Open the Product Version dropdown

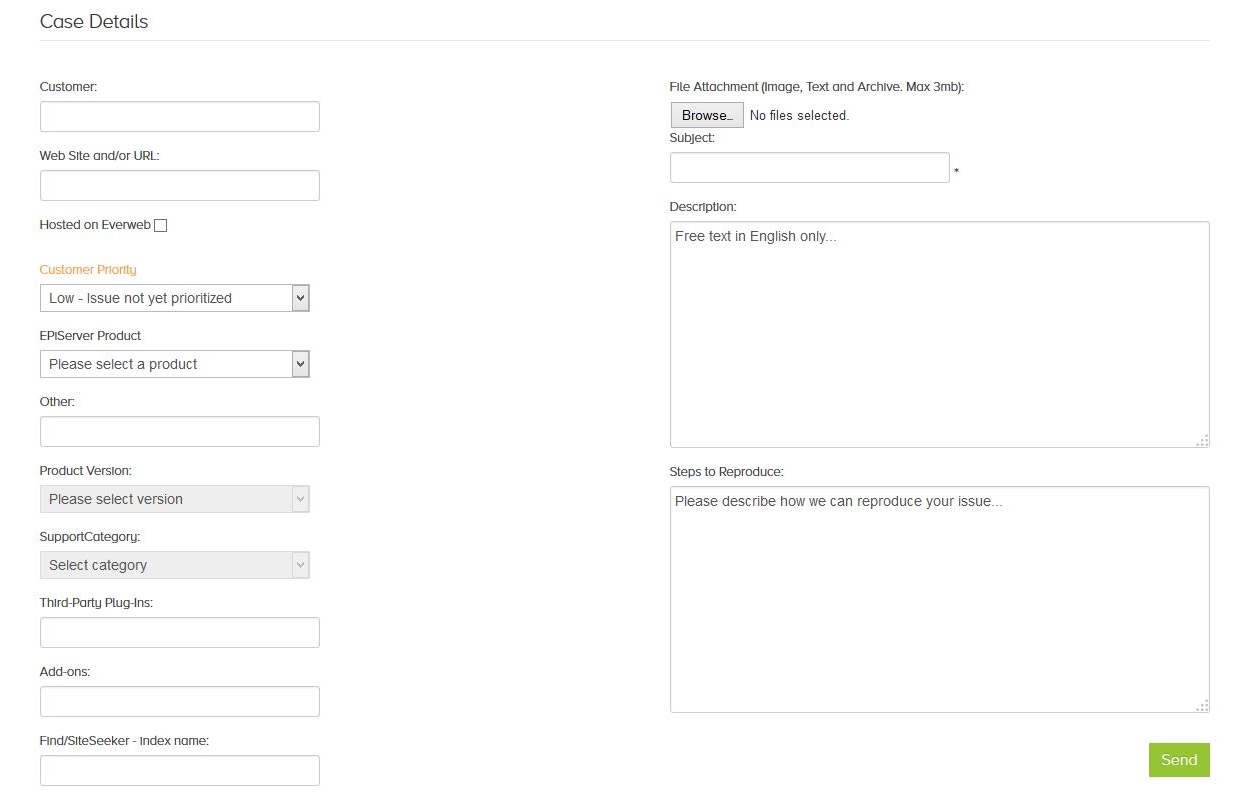point(174,498)
